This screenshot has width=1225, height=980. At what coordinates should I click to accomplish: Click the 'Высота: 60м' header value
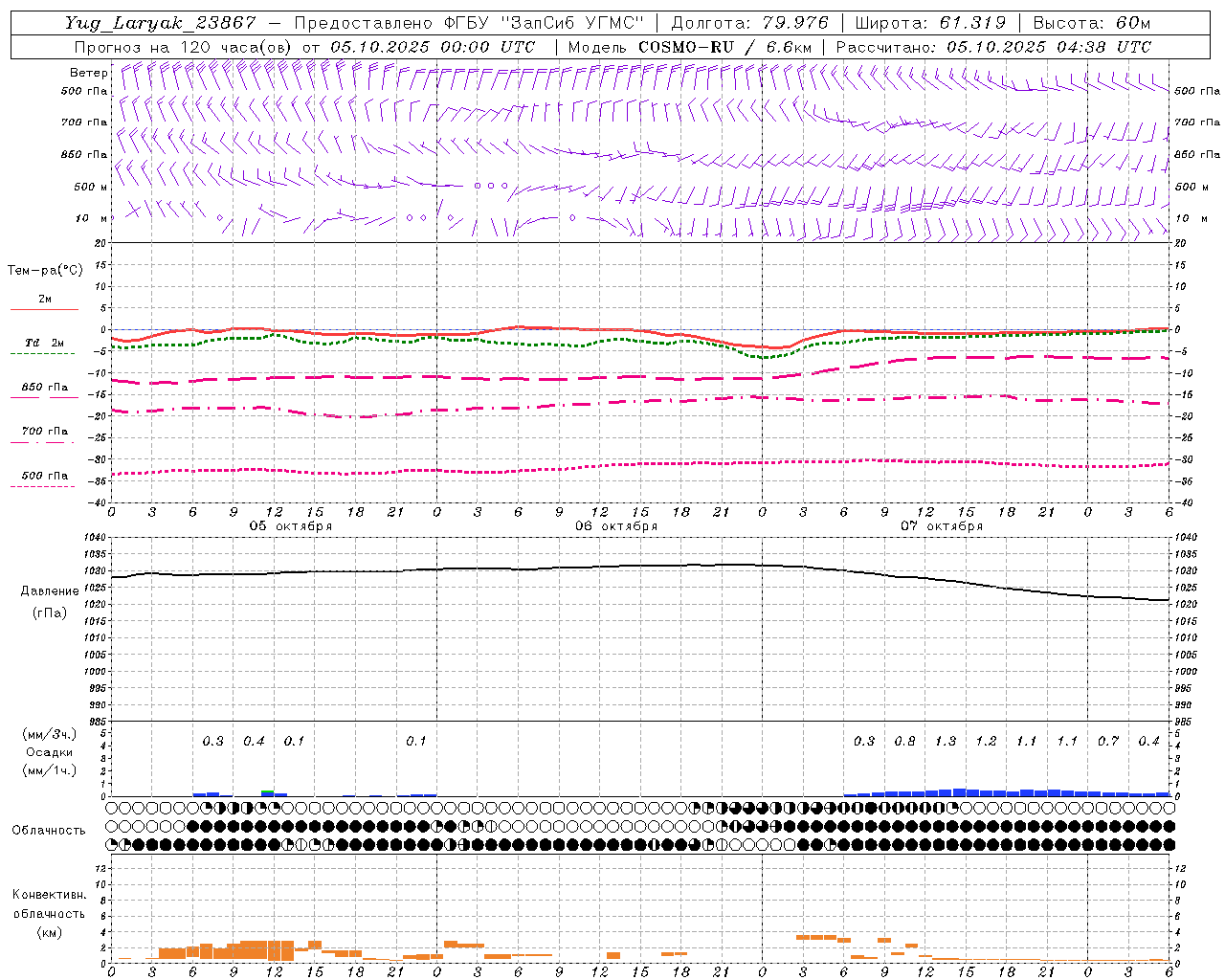(x=1092, y=23)
